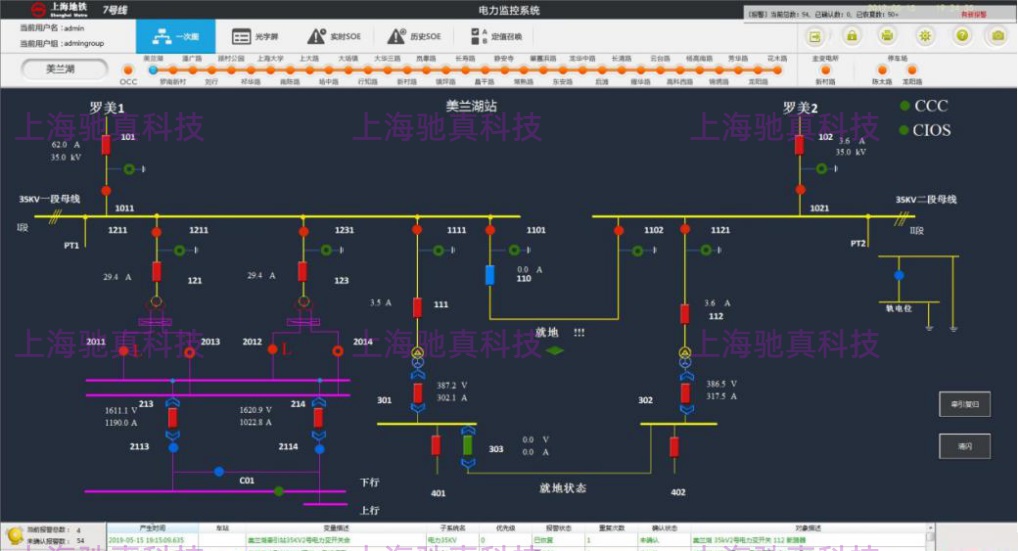Click the lock icon in top-right toolbar
Viewport: 1018px width, 551px height.
tap(851, 36)
